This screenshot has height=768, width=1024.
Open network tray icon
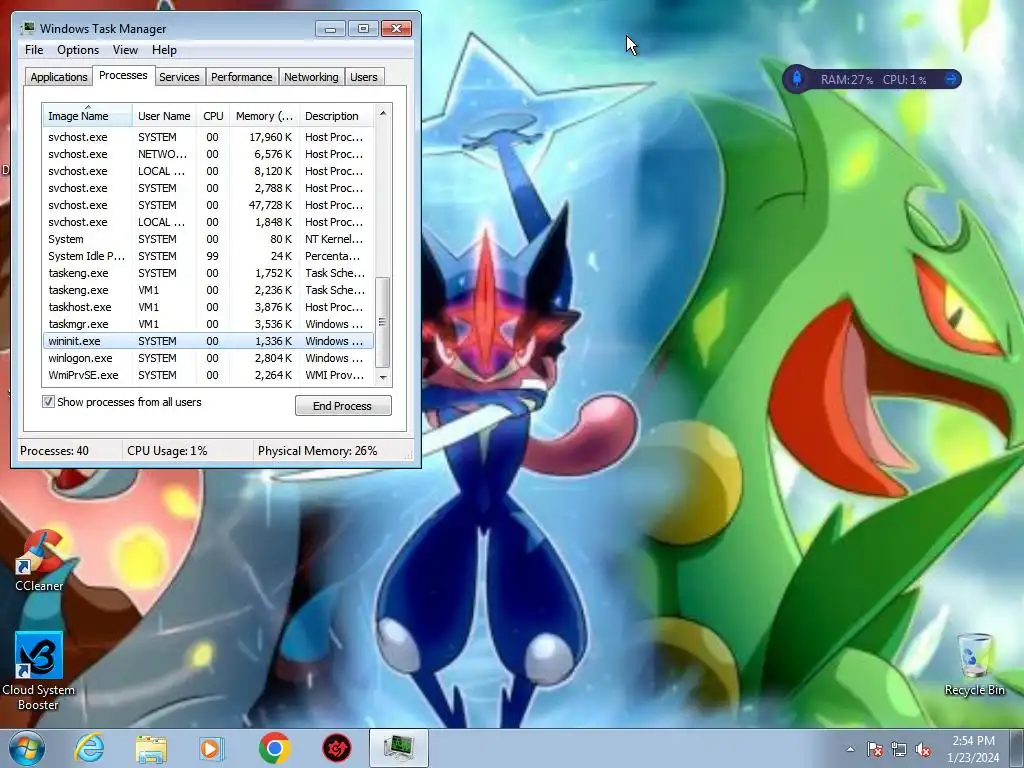click(899, 749)
